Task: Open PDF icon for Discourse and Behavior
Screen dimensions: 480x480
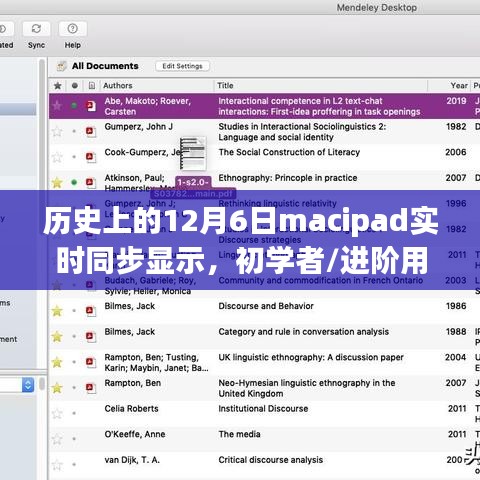Action: coord(90,311)
